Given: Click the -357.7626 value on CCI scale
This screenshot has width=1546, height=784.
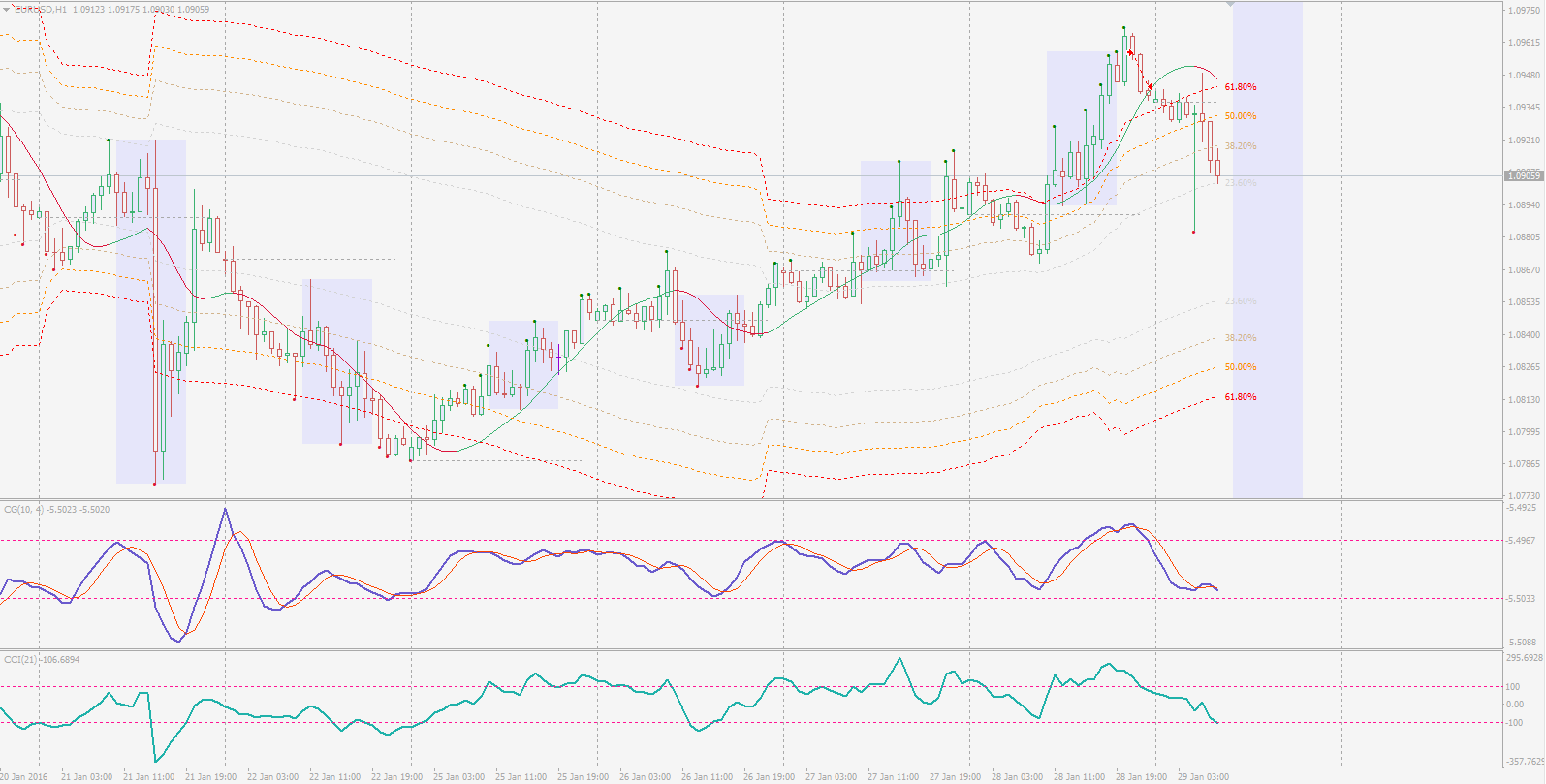Looking at the screenshot, I should pos(1525,762).
